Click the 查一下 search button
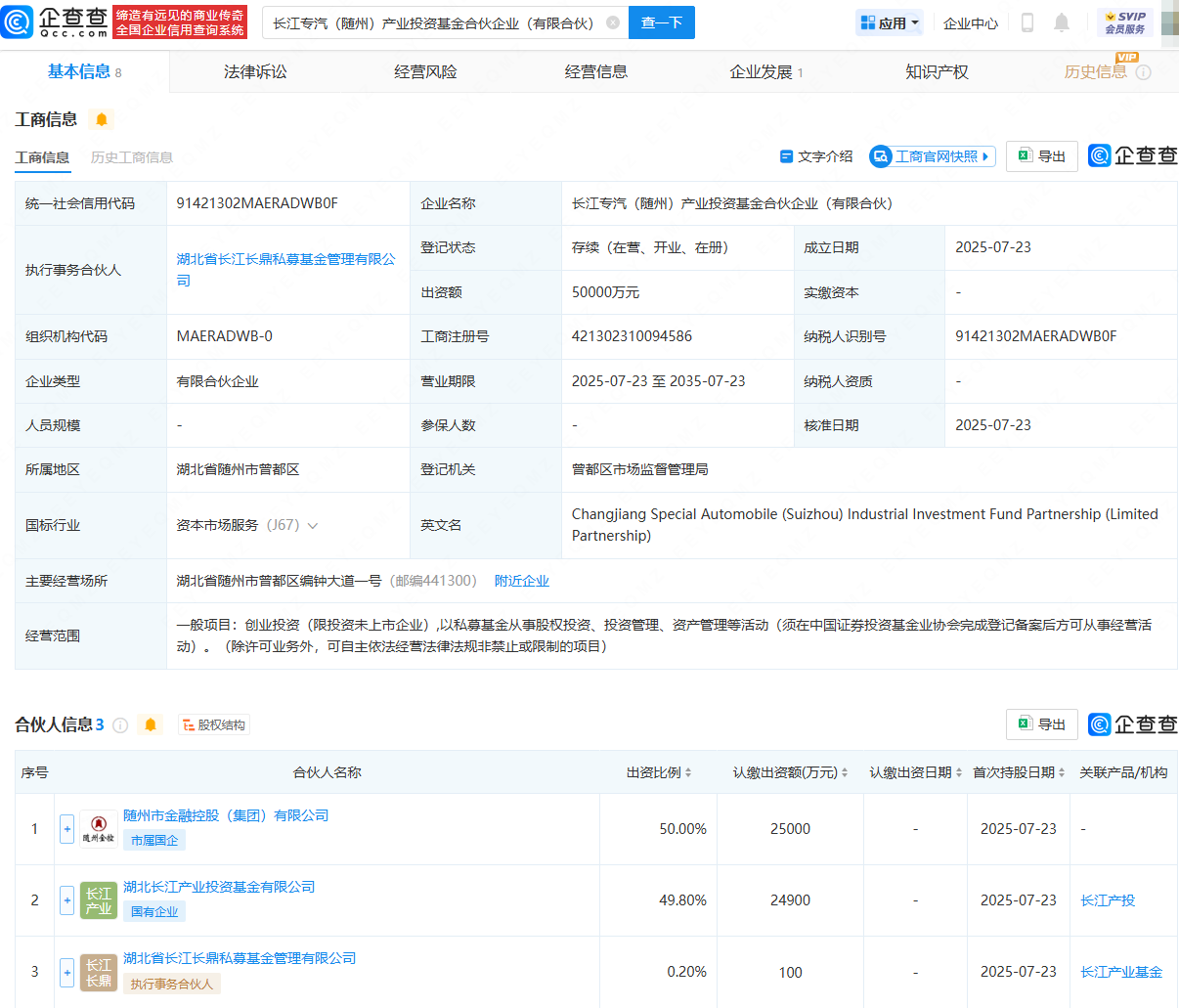 661,22
